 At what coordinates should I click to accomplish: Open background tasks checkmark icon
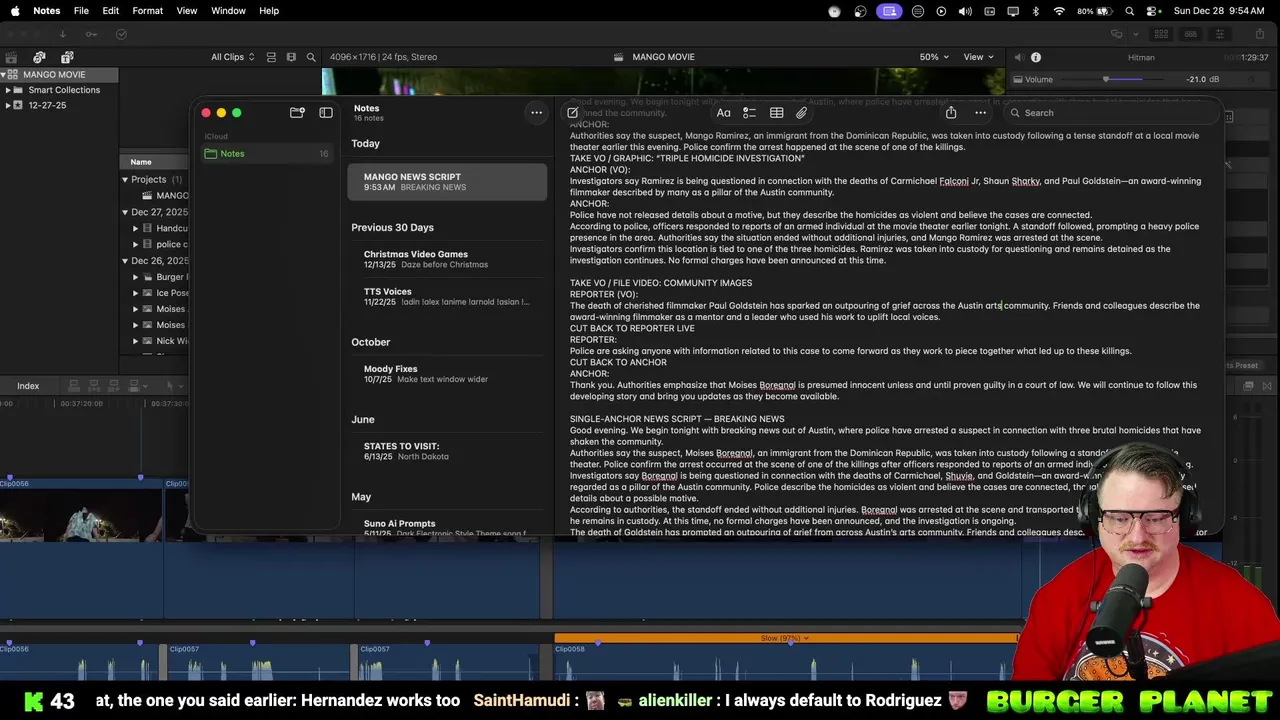tap(121, 34)
